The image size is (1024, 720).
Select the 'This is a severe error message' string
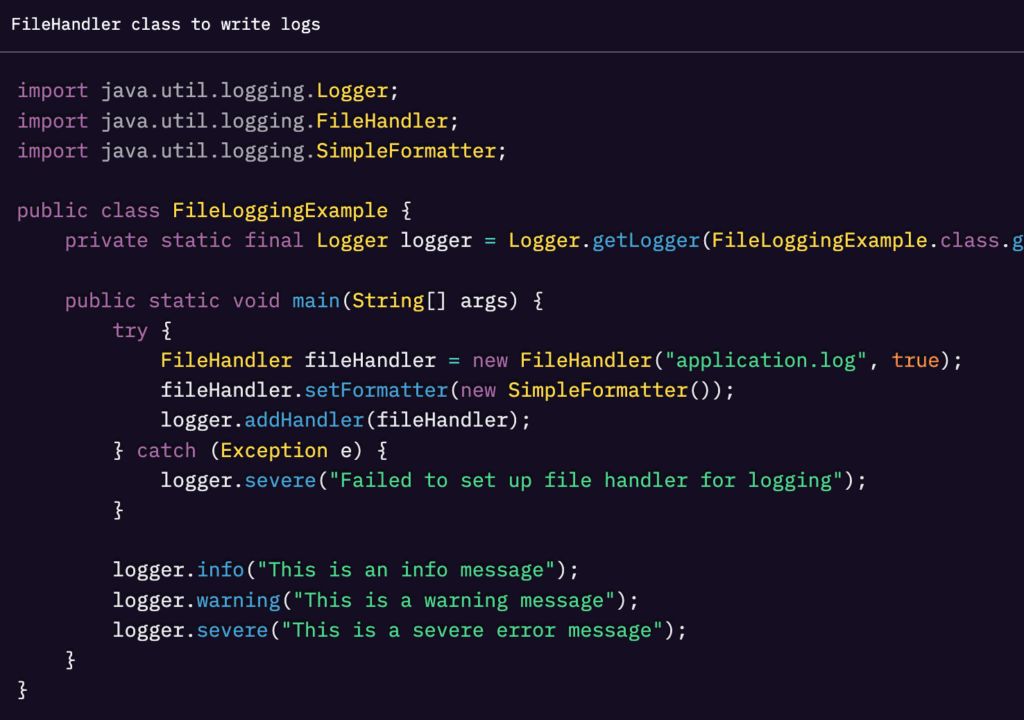pyautogui.click(x=475, y=630)
